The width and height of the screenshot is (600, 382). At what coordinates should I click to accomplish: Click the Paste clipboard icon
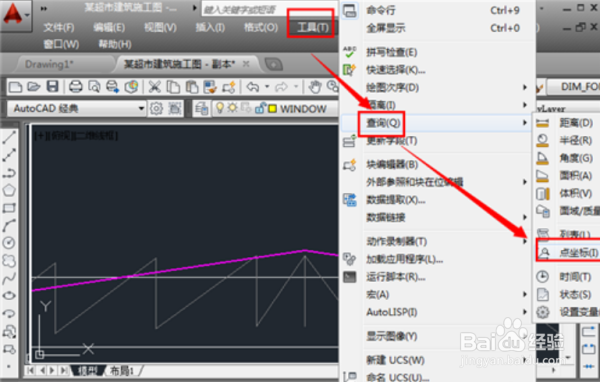[x=192, y=87]
